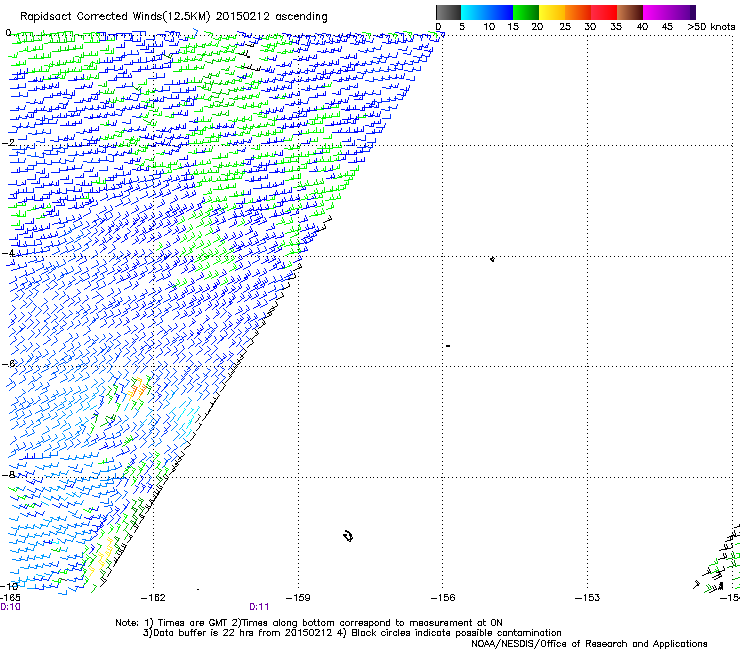Click the word 'ascending' in the title
740x650 pixels.
click(301, 17)
